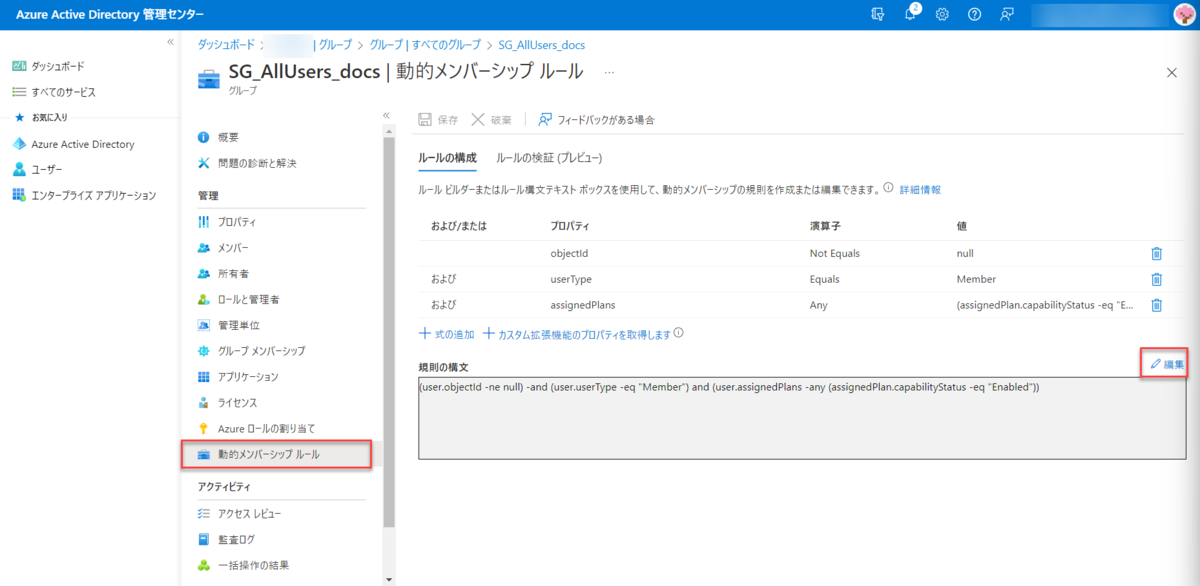
Task: Click info icon next to custom extension link
Action: click(679, 333)
